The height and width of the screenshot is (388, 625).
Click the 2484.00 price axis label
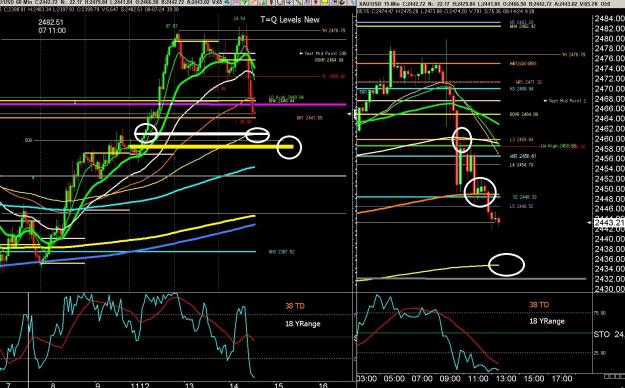pos(609,18)
